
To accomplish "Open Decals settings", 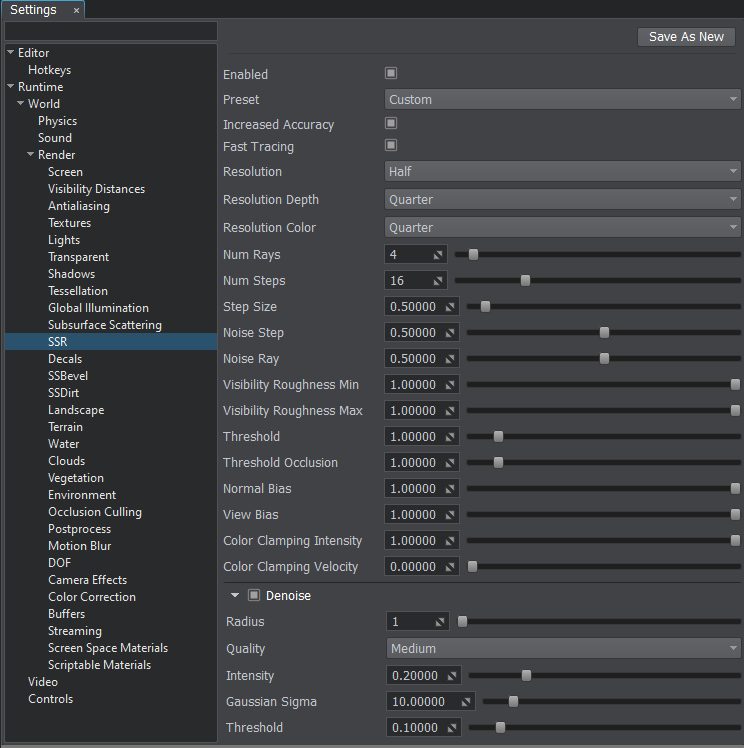I will click(x=65, y=359).
